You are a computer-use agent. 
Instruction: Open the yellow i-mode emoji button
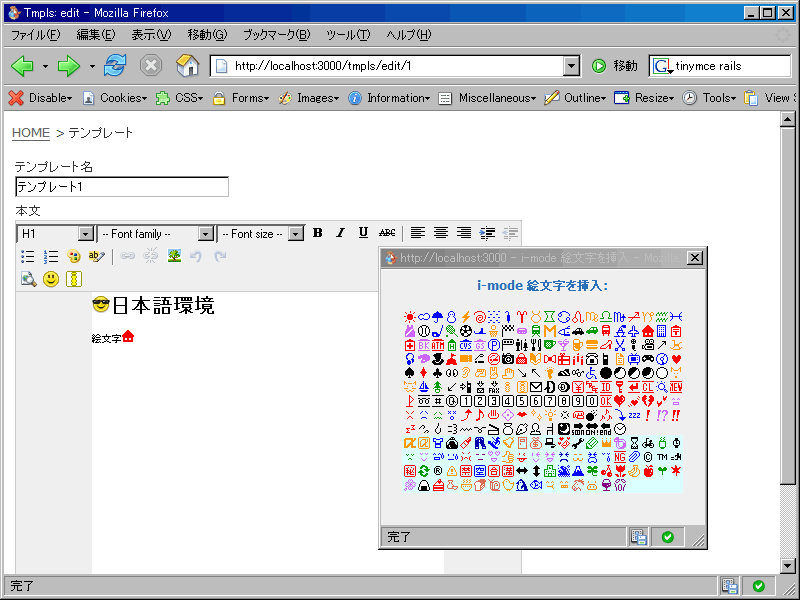point(74,279)
